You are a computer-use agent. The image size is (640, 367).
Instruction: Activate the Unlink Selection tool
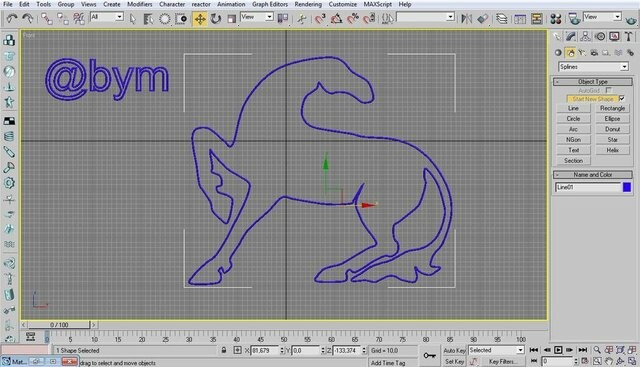pos(62,18)
